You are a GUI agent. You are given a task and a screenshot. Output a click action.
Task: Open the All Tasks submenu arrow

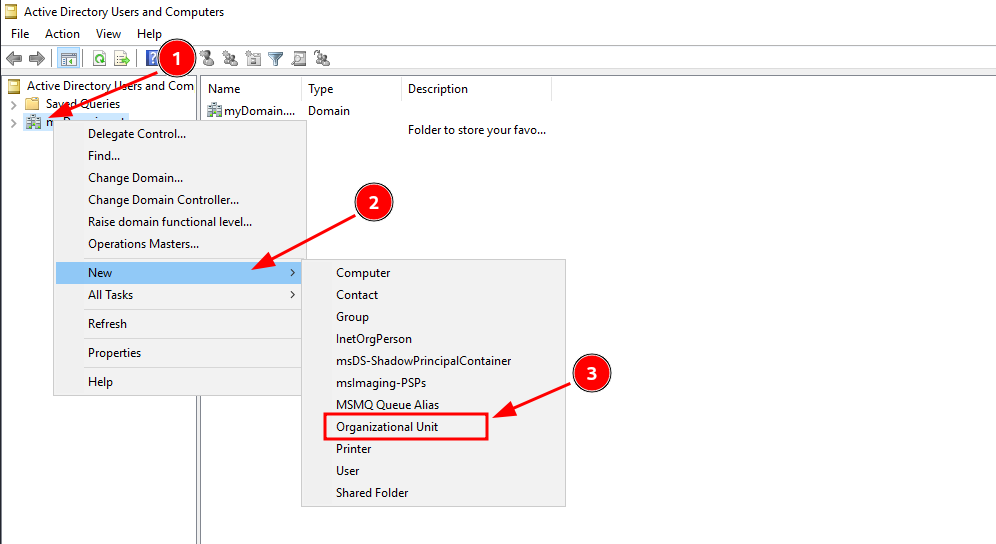(292, 295)
